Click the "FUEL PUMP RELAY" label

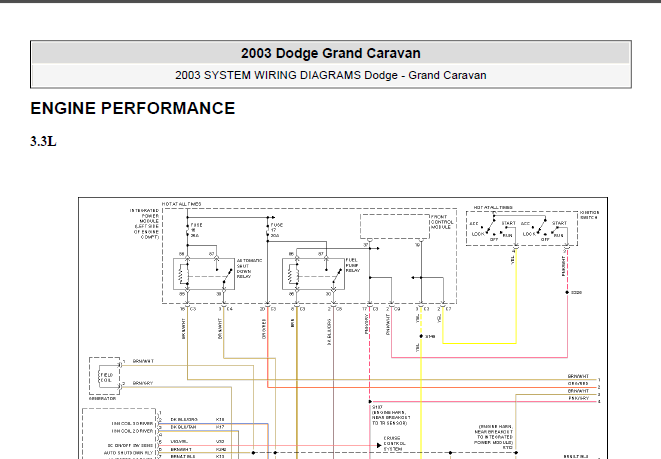tap(353, 266)
